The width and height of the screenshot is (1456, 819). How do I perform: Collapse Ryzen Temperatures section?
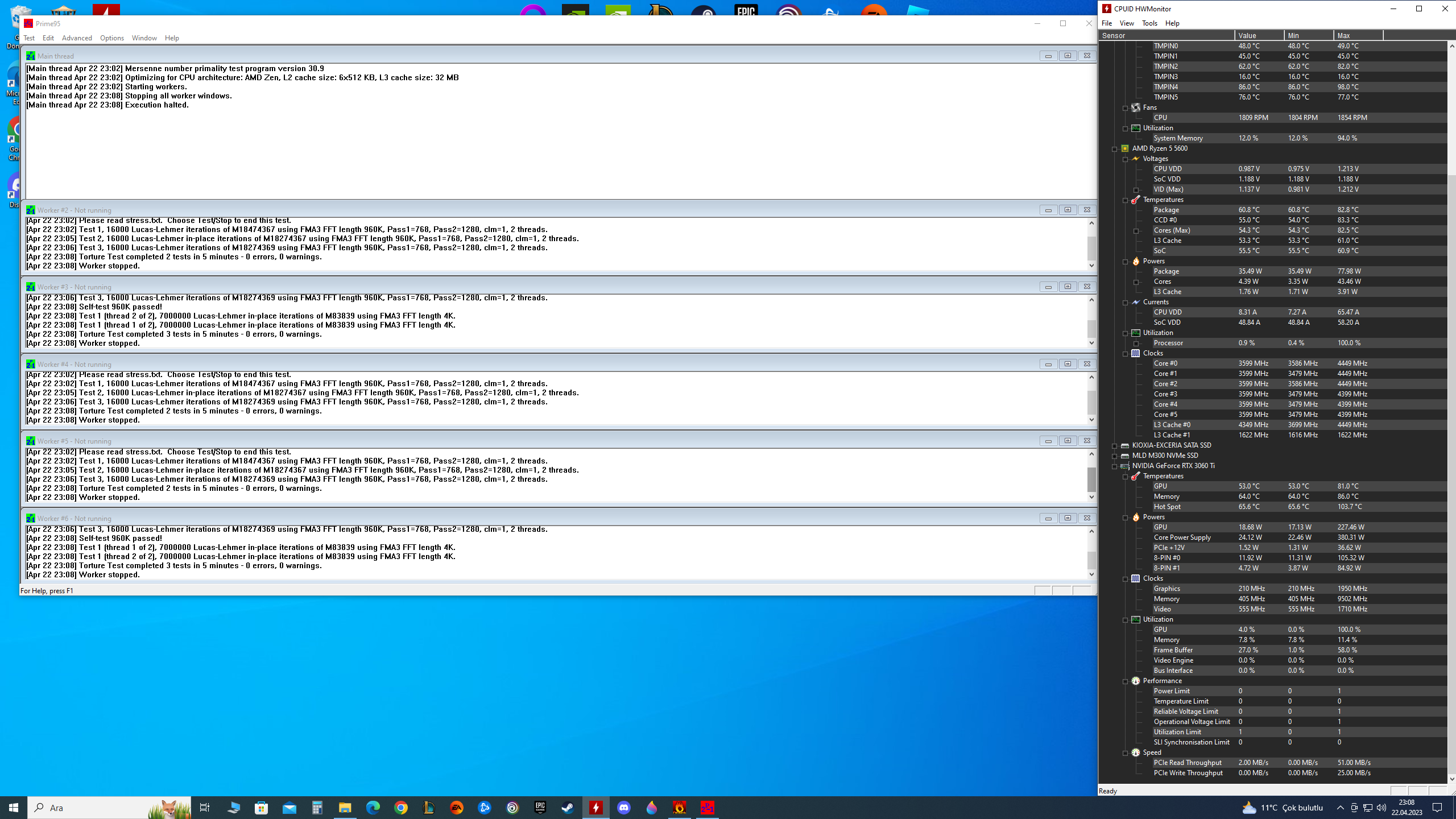[x=1125, y=200]
